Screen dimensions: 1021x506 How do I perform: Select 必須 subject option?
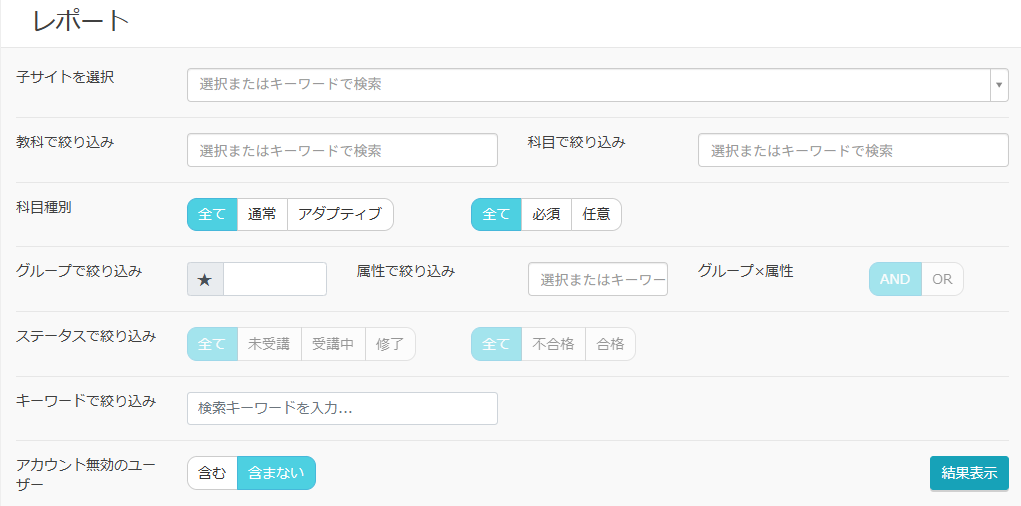coord(546,215)
